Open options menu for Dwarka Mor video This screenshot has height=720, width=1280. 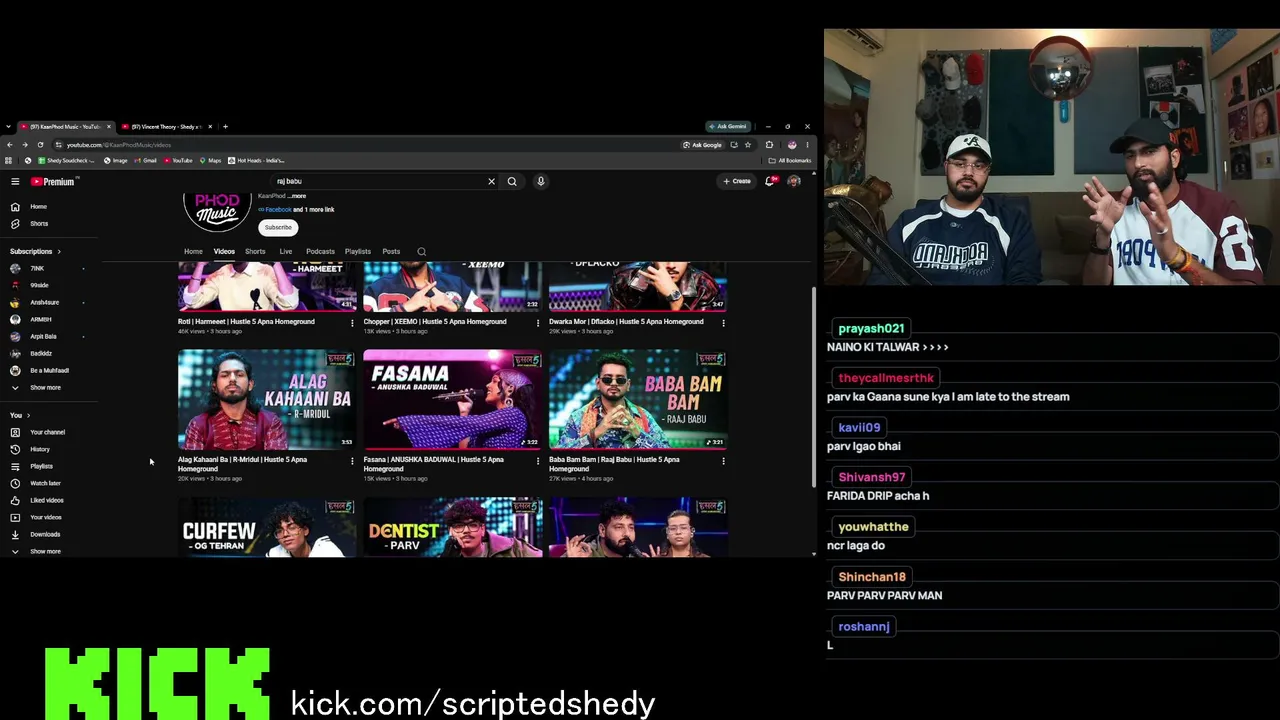(723, 323)
